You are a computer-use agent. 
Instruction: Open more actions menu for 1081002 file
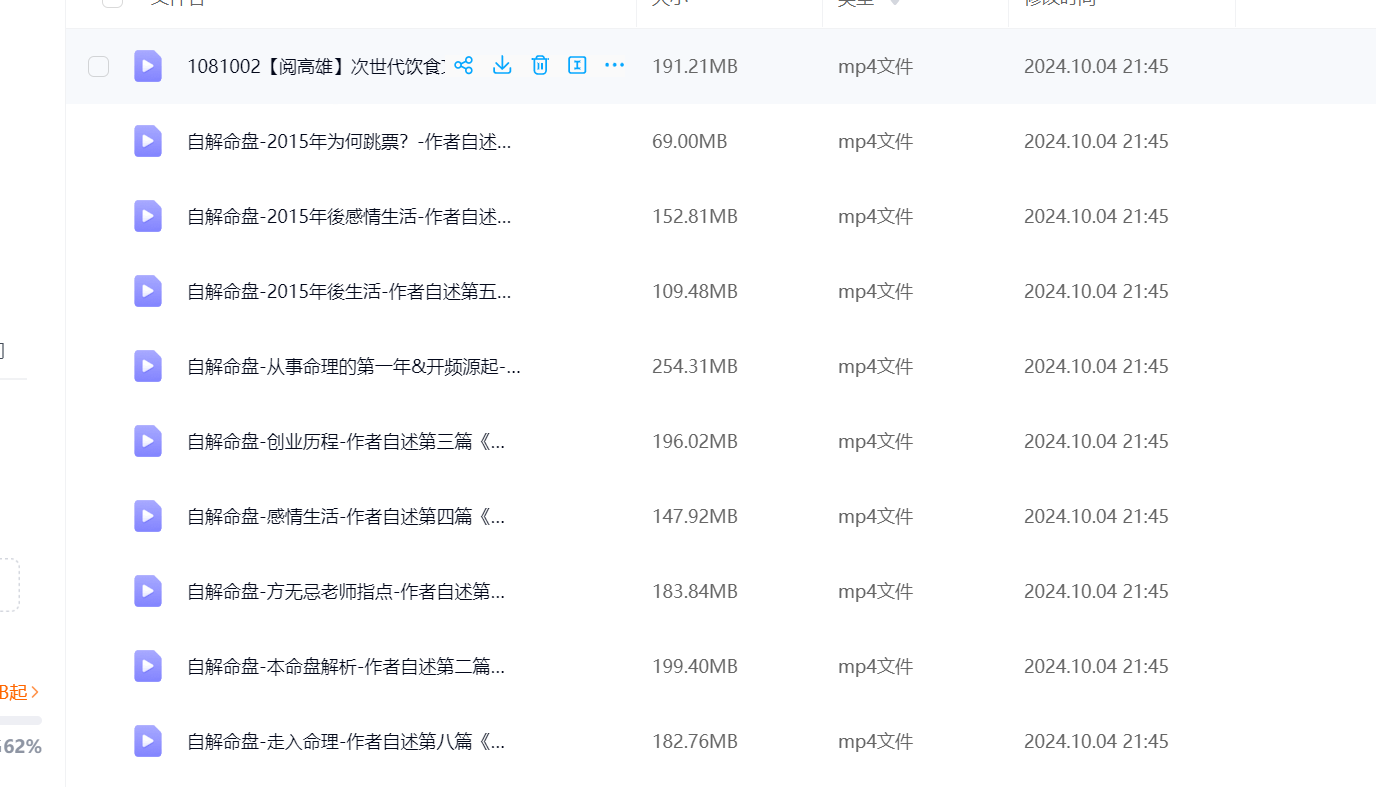pyautogui.click(x=614, y=66)
